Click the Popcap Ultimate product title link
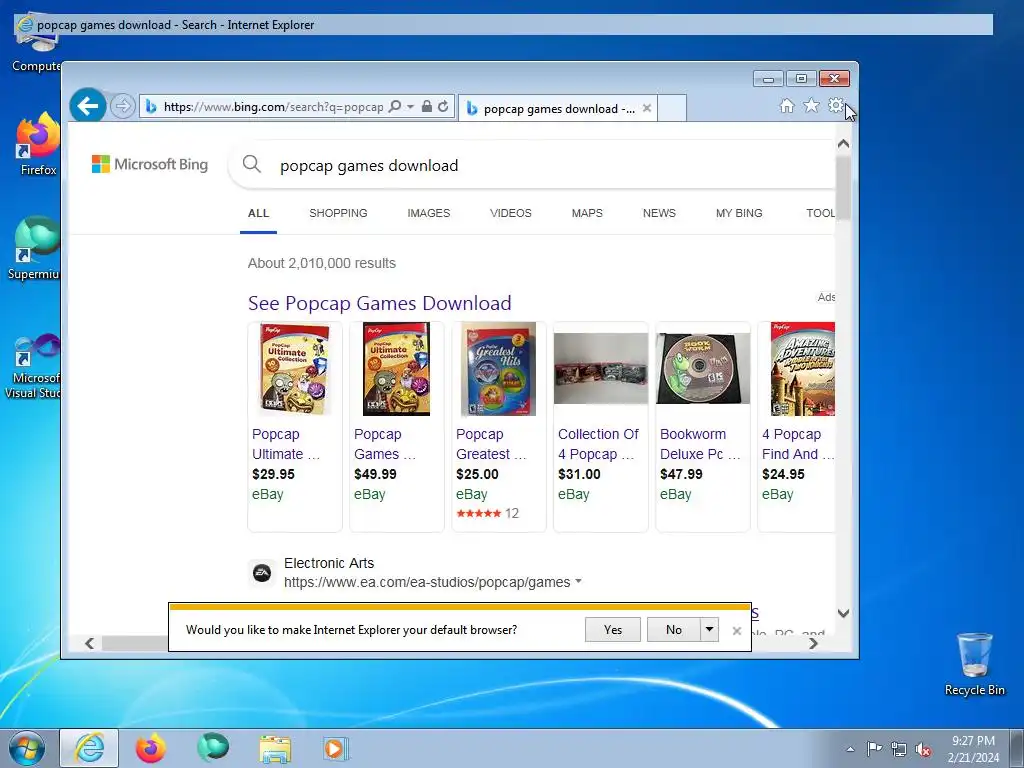1024x768 pixels. pos(286,444)
